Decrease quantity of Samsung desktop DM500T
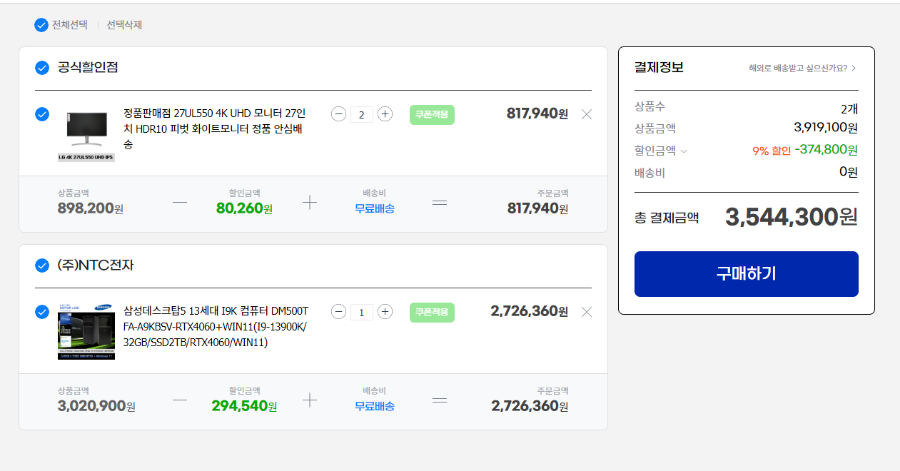This screenshot has height=471, width=900. click(x=338, y=312)
